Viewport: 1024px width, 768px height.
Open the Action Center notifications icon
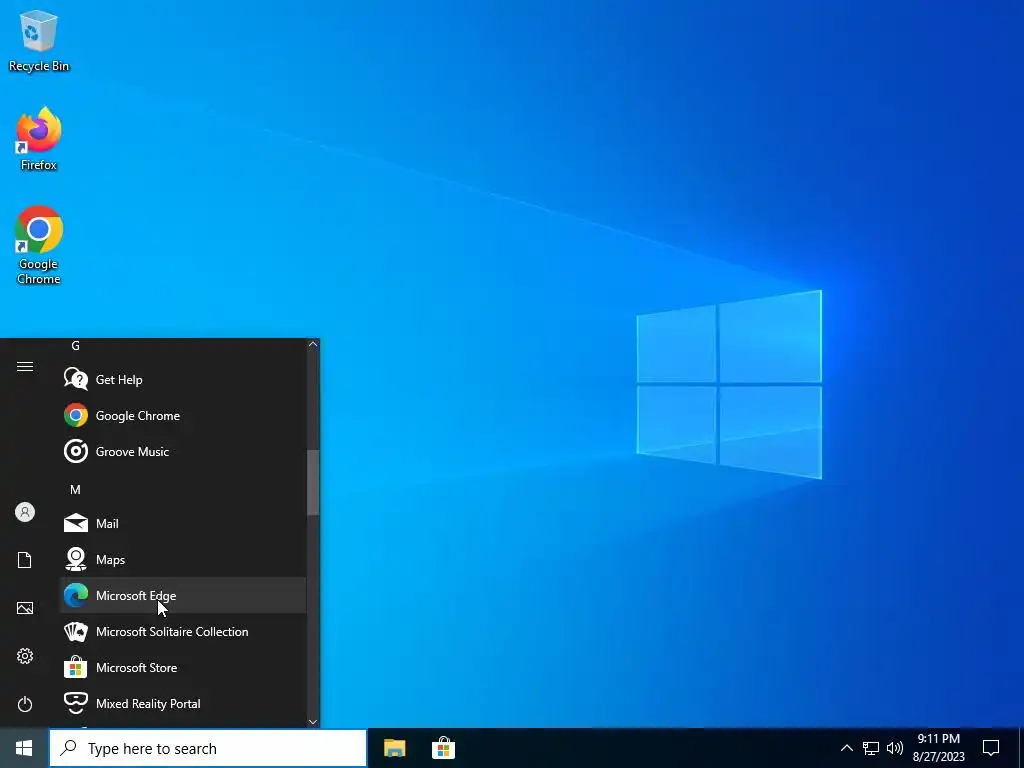coord(991,748)
